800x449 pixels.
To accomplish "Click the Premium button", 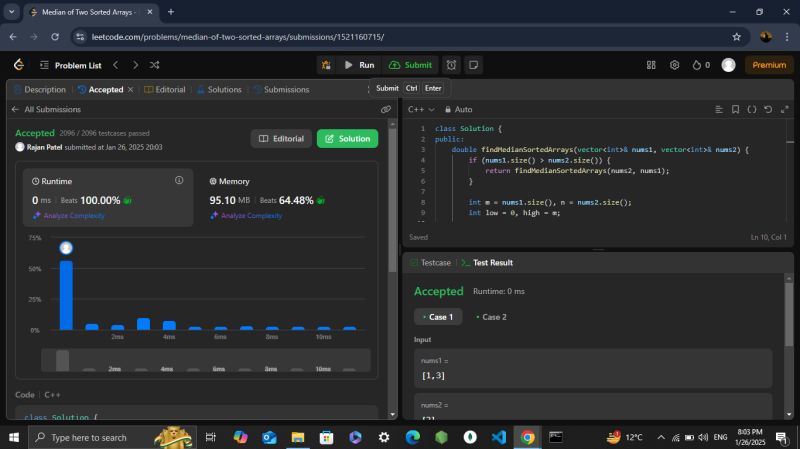I will click(769, 65).
